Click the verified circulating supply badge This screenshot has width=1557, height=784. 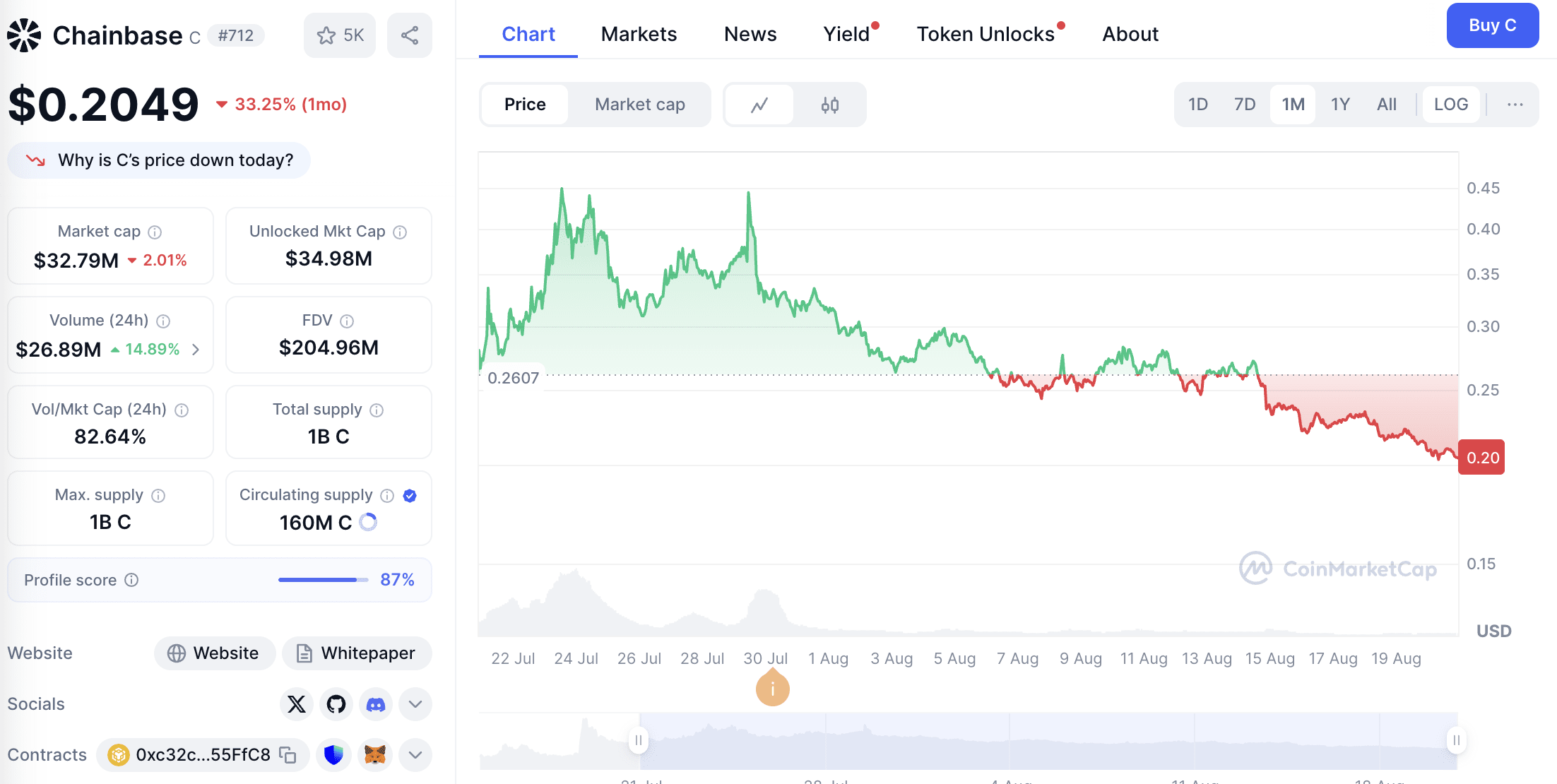tap(410, 495)
